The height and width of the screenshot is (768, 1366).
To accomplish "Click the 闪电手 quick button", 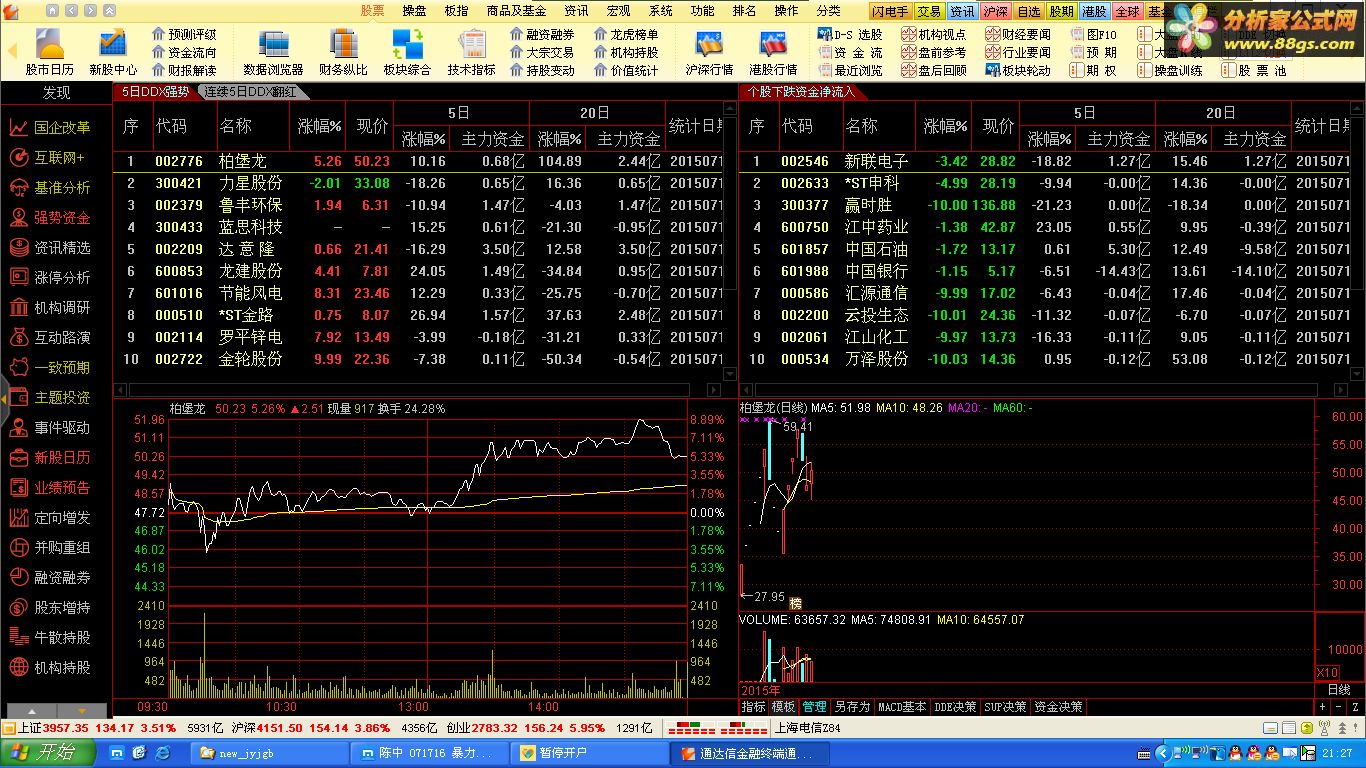I will 890,11.
